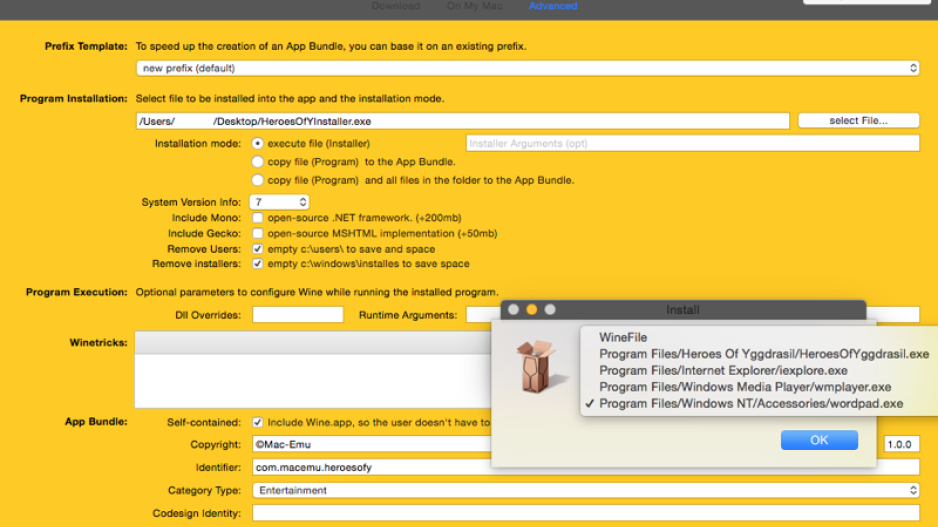Select copy file and all folder files option

pos(258,181)
